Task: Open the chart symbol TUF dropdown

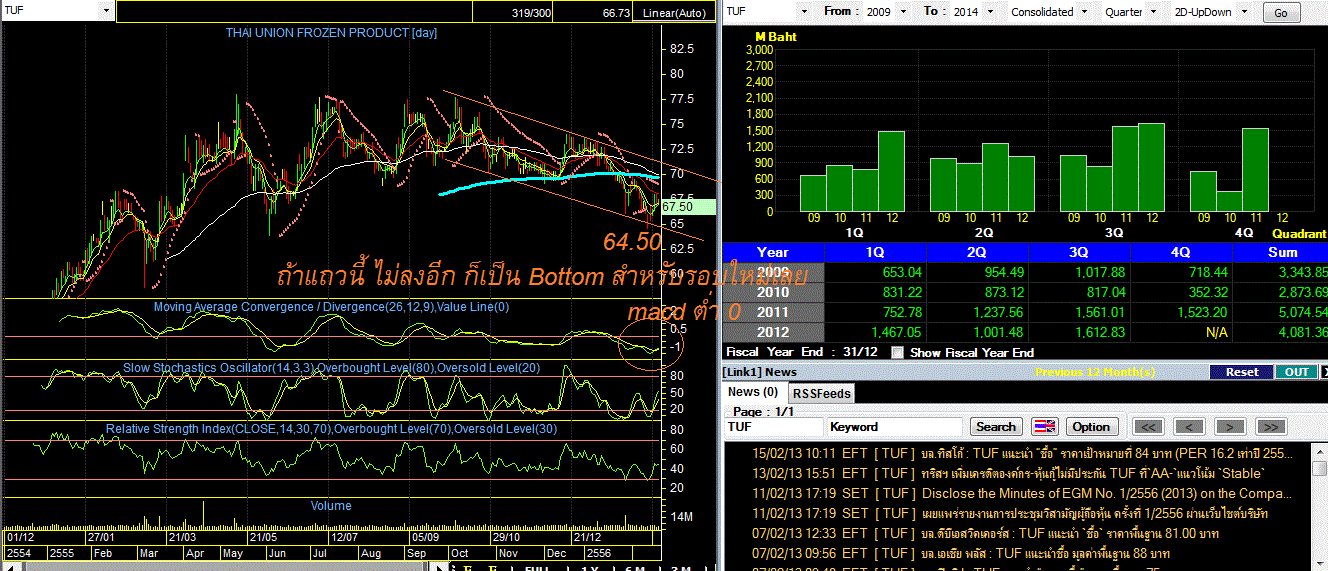Action: pos(105,11)
